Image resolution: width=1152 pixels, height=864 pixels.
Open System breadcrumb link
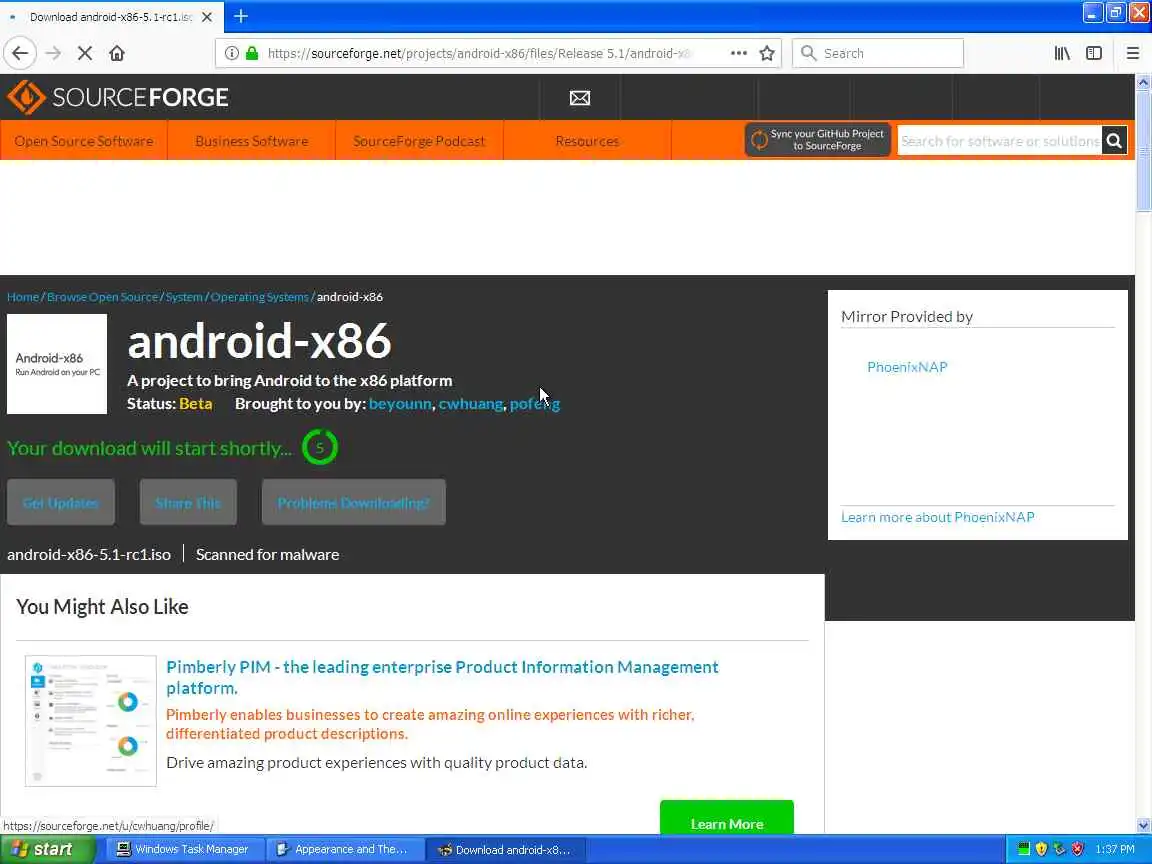[184, 297]
